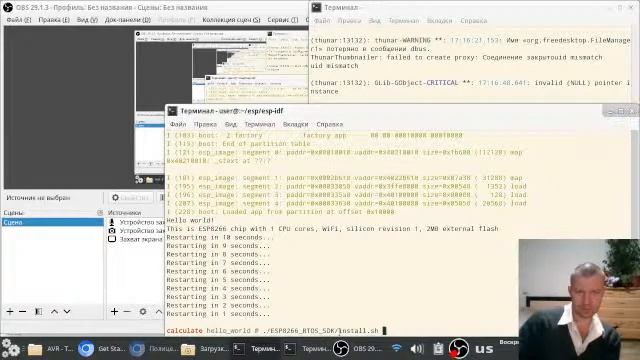Open source properties gear in the Источники toolbar

[143, 311]
